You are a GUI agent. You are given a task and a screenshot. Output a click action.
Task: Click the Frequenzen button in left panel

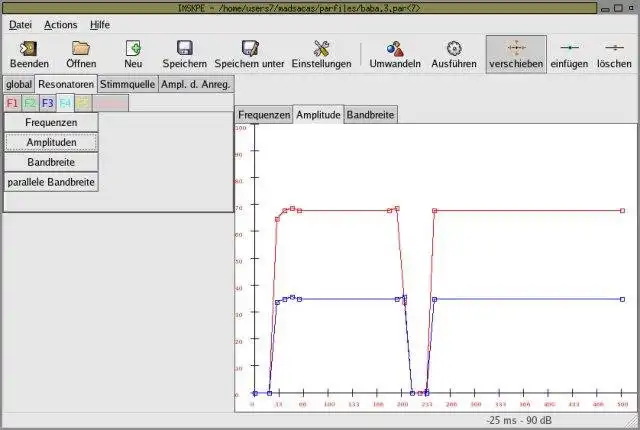click(51, 122)
